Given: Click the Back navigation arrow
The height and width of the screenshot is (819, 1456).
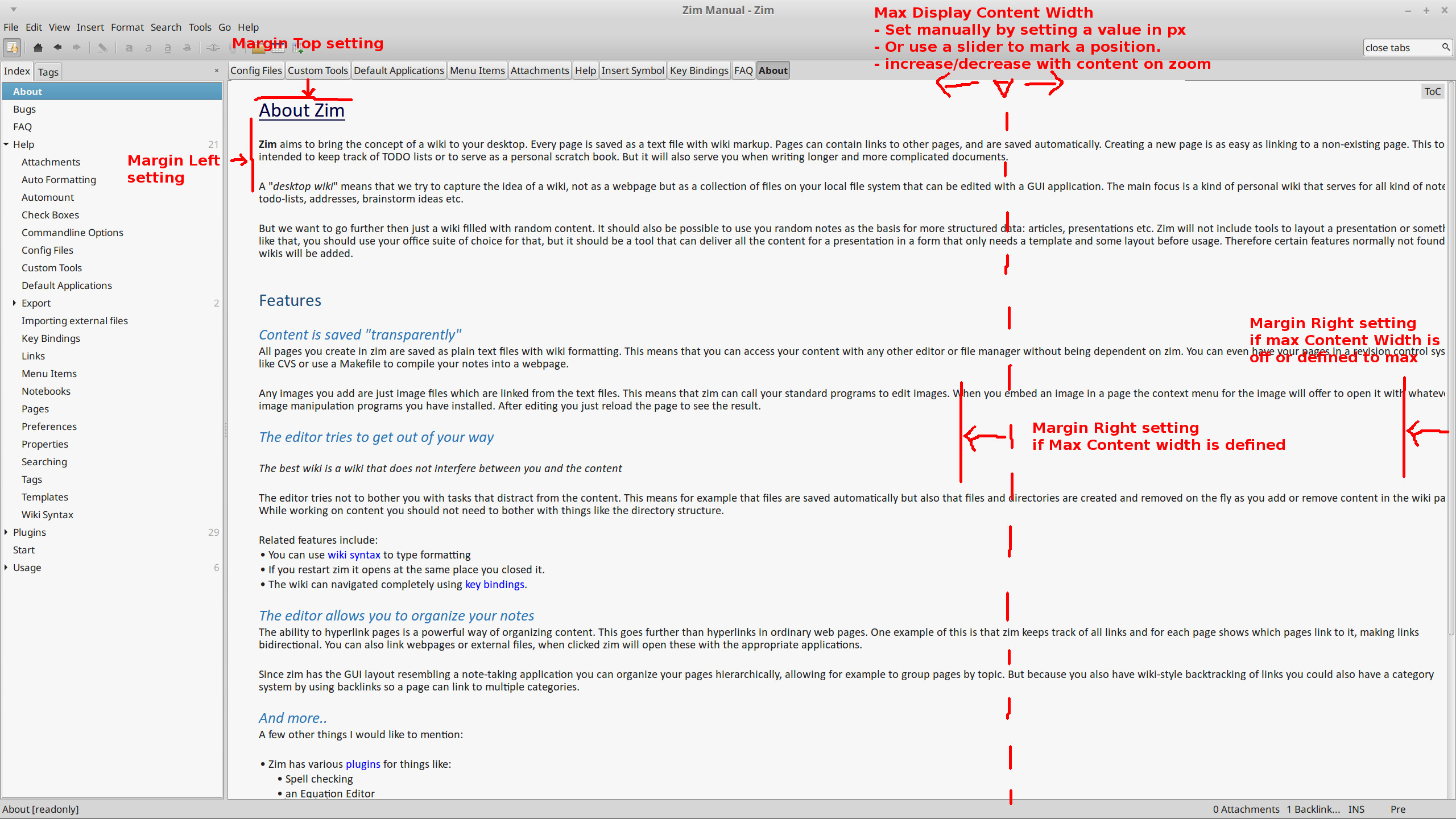Looking at the screenshot, I should coord(57,47).
